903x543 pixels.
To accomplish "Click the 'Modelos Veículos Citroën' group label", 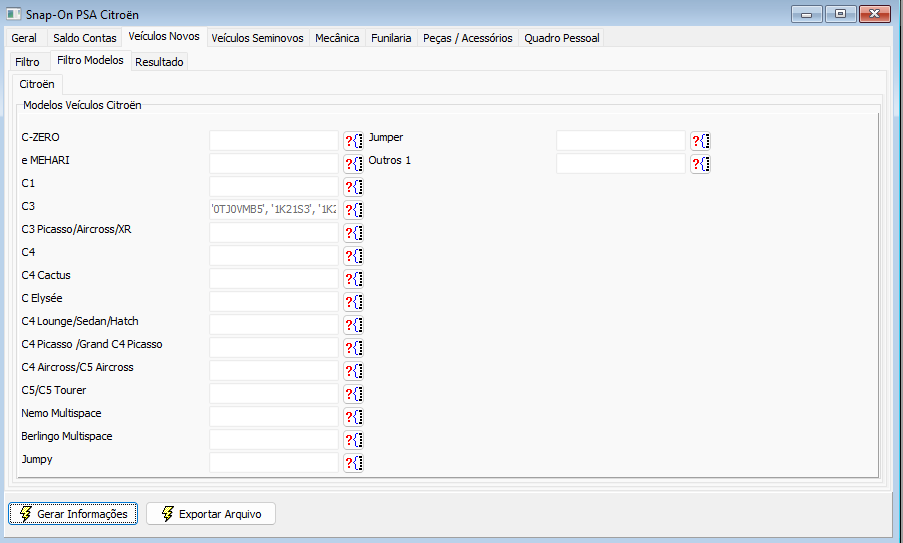I will [82, 105].
